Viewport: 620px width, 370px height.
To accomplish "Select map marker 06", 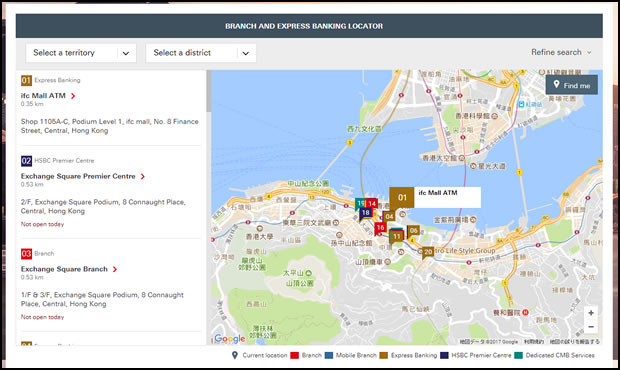I will pyautogui.click(x=414, y=230).
